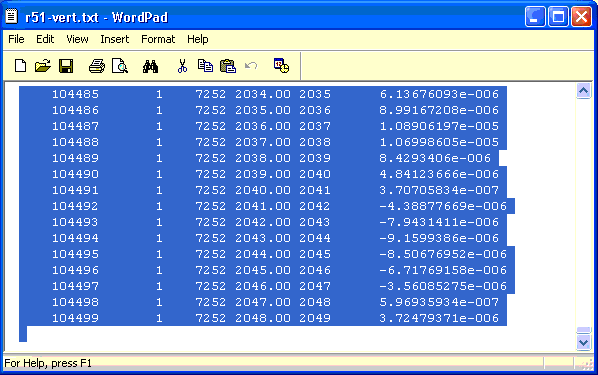The image size is (598, 375).
Task: Open the Edit menu
Action: pyautogui.click(x=45, y=39)
